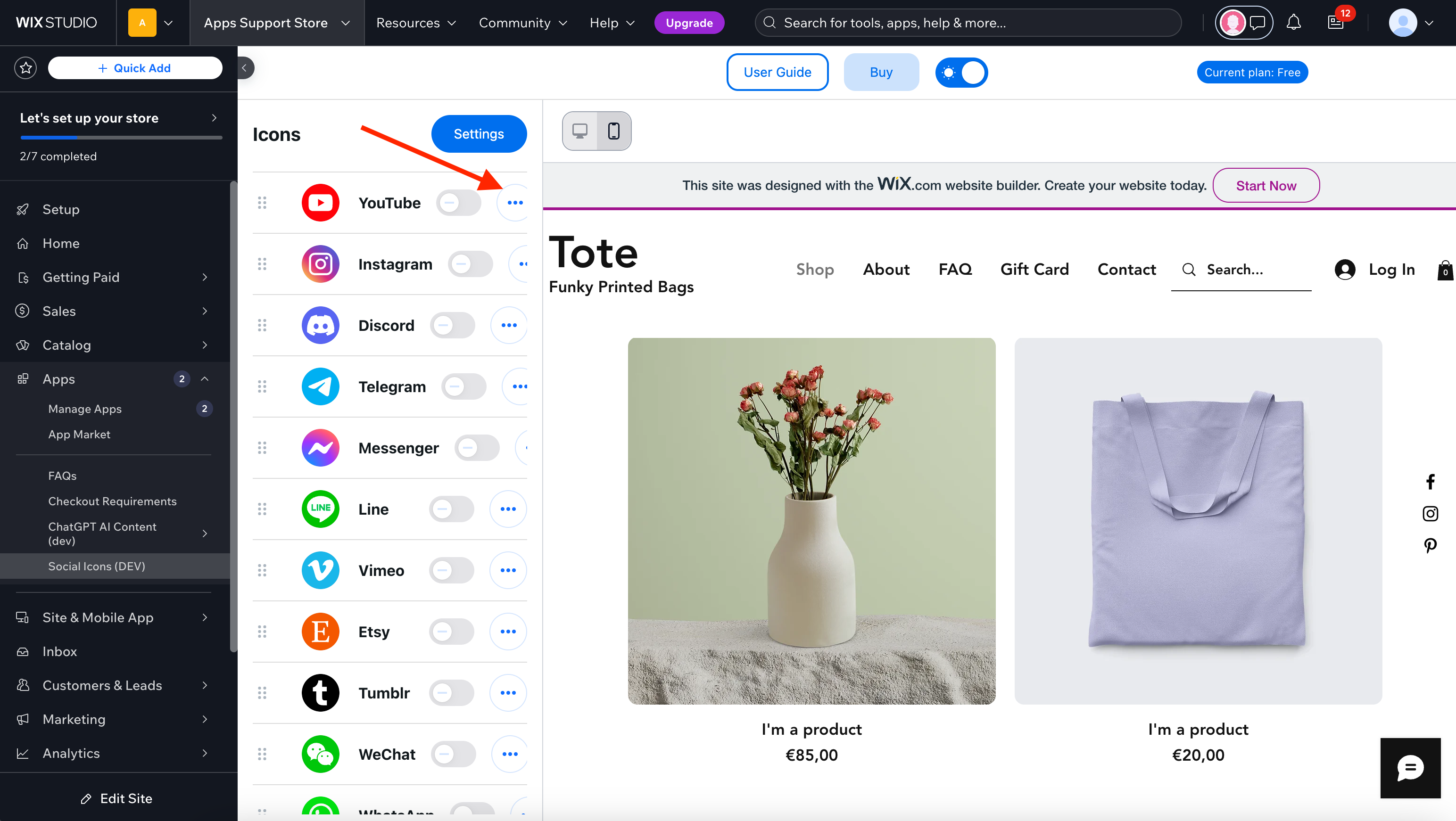Open the Community dropdown menu

pyautogui.click(x=523, y=23)
